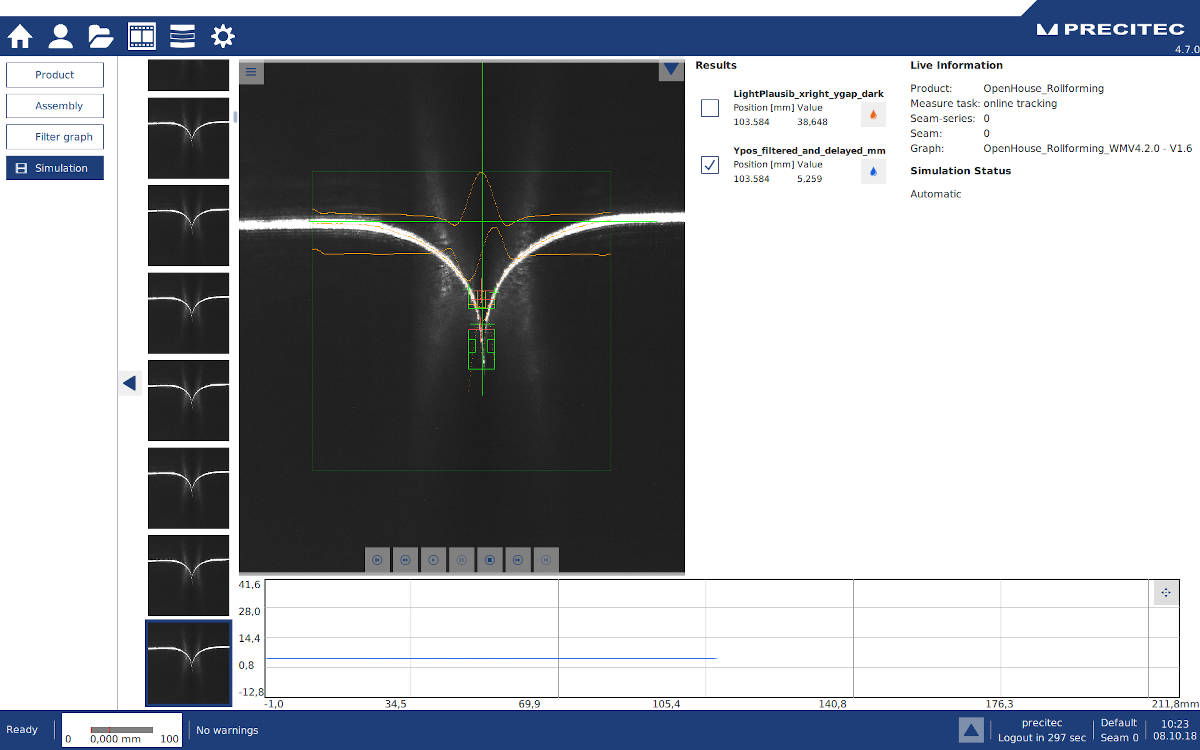Click the fast-forward playback button
1200x750 pixels.
pos(518,560)
